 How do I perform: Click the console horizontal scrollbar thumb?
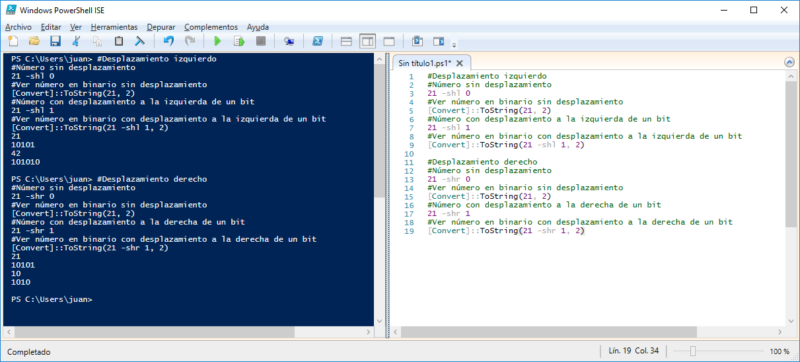coord(154,332)
